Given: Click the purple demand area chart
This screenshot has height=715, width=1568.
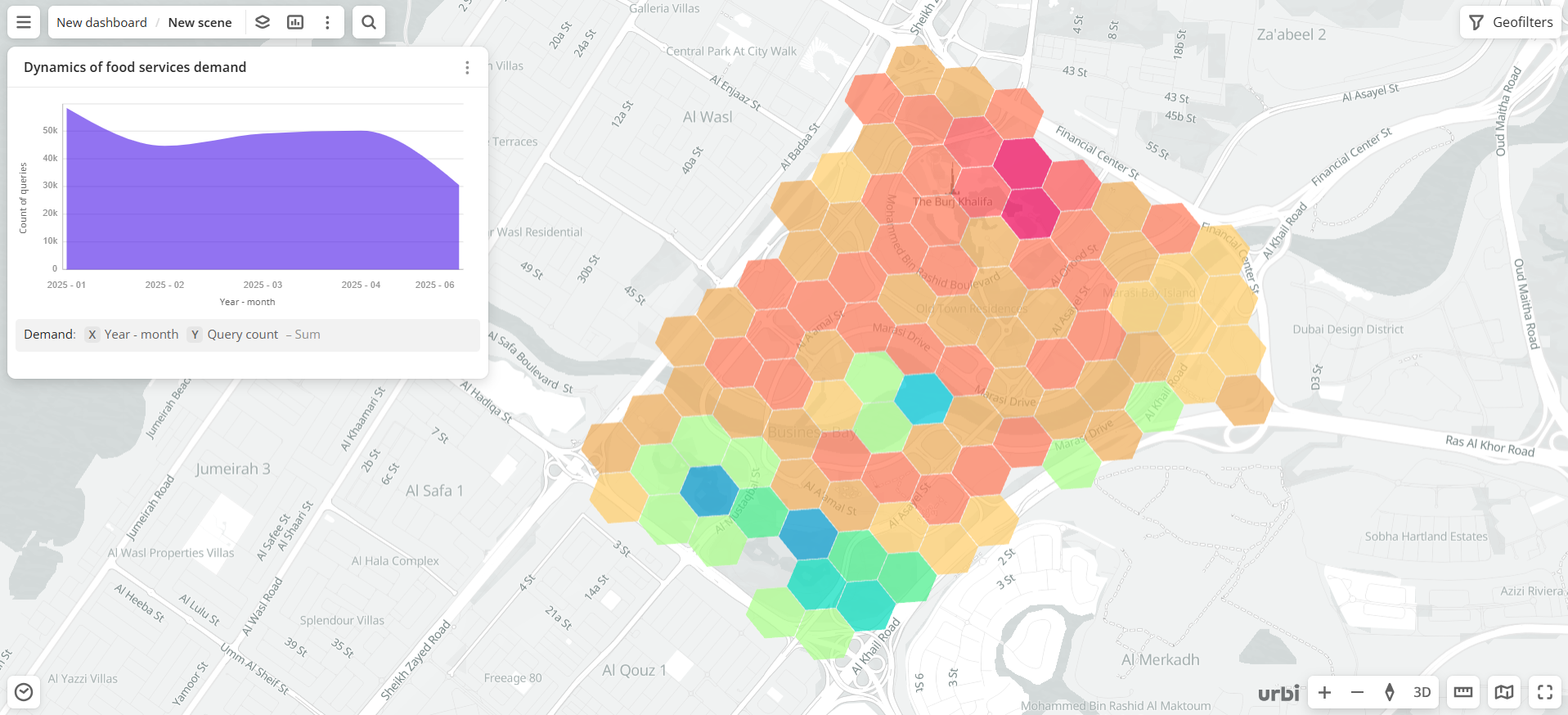Looking at the screenshot, I should pyautogui.click(x=262, y=205).
